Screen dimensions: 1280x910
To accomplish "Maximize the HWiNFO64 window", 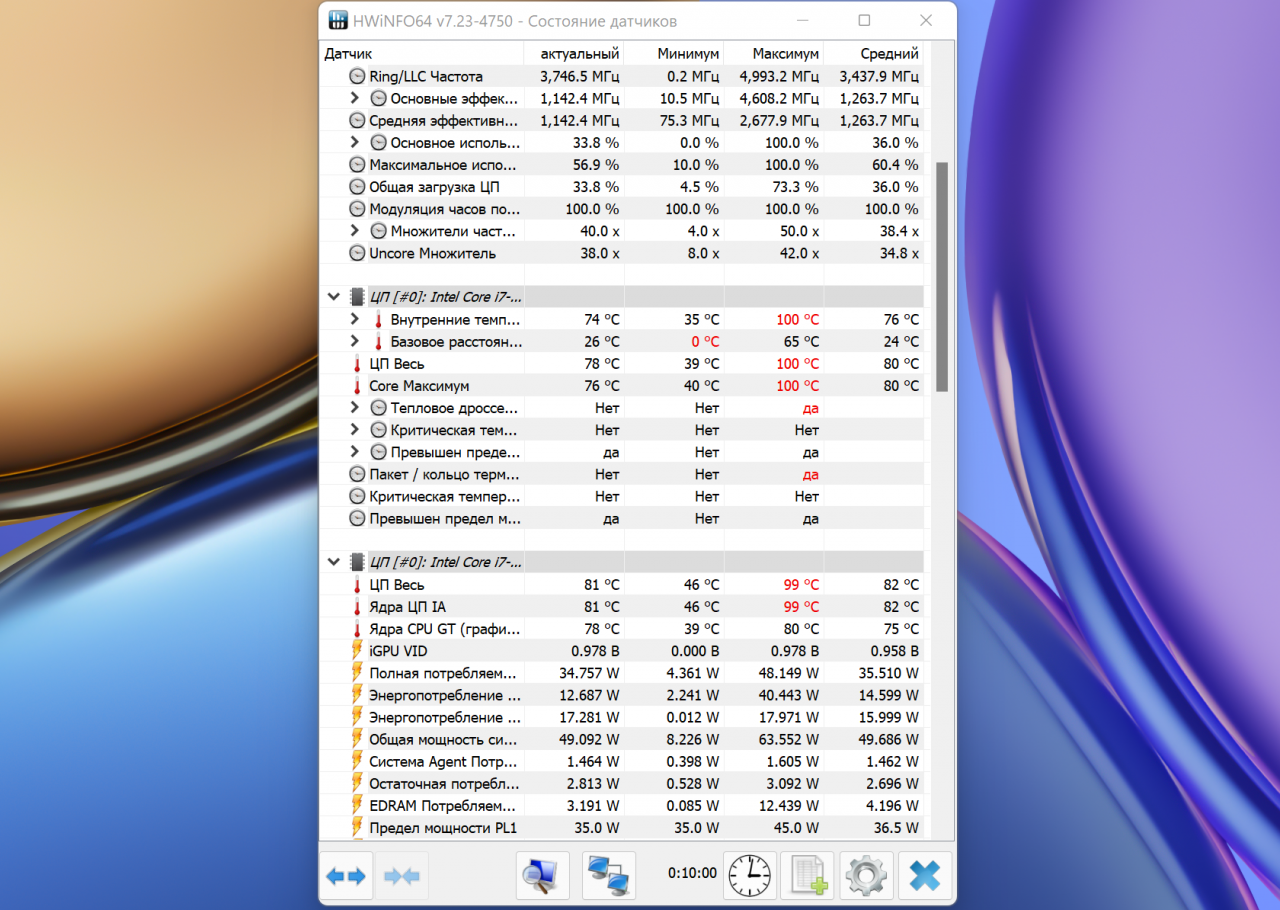I will pyautogui.click(x=864, y=21).
